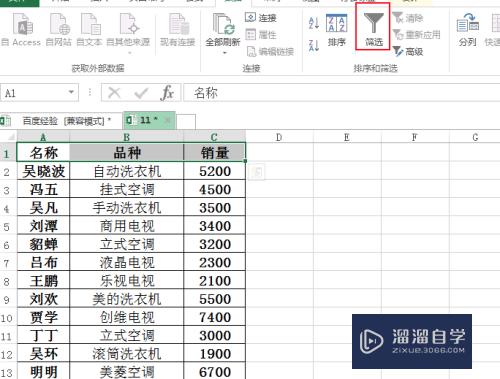The image size is (500, 379).
Task: Cancel formula entry with X button
Action: 114,93
